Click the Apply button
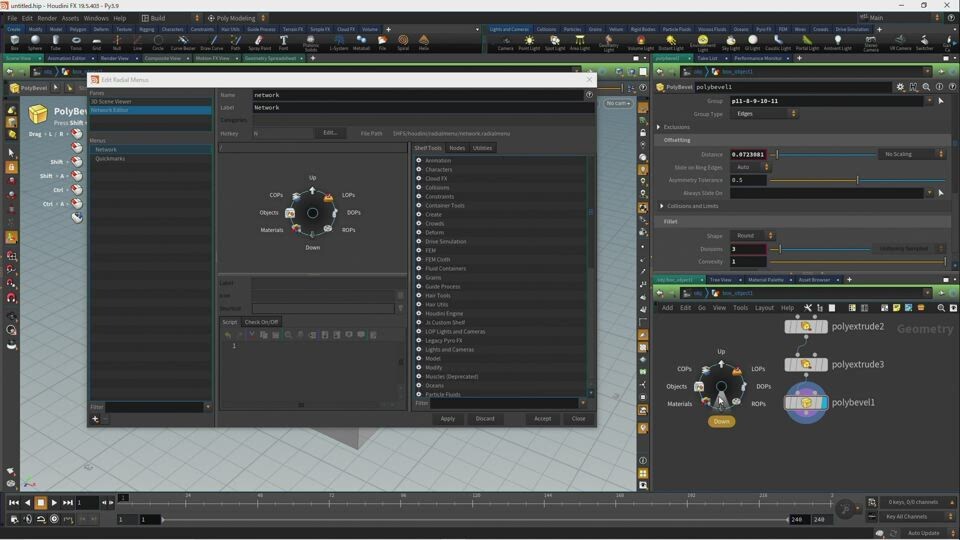Viewport: 960px width, 540px height. 448,419
